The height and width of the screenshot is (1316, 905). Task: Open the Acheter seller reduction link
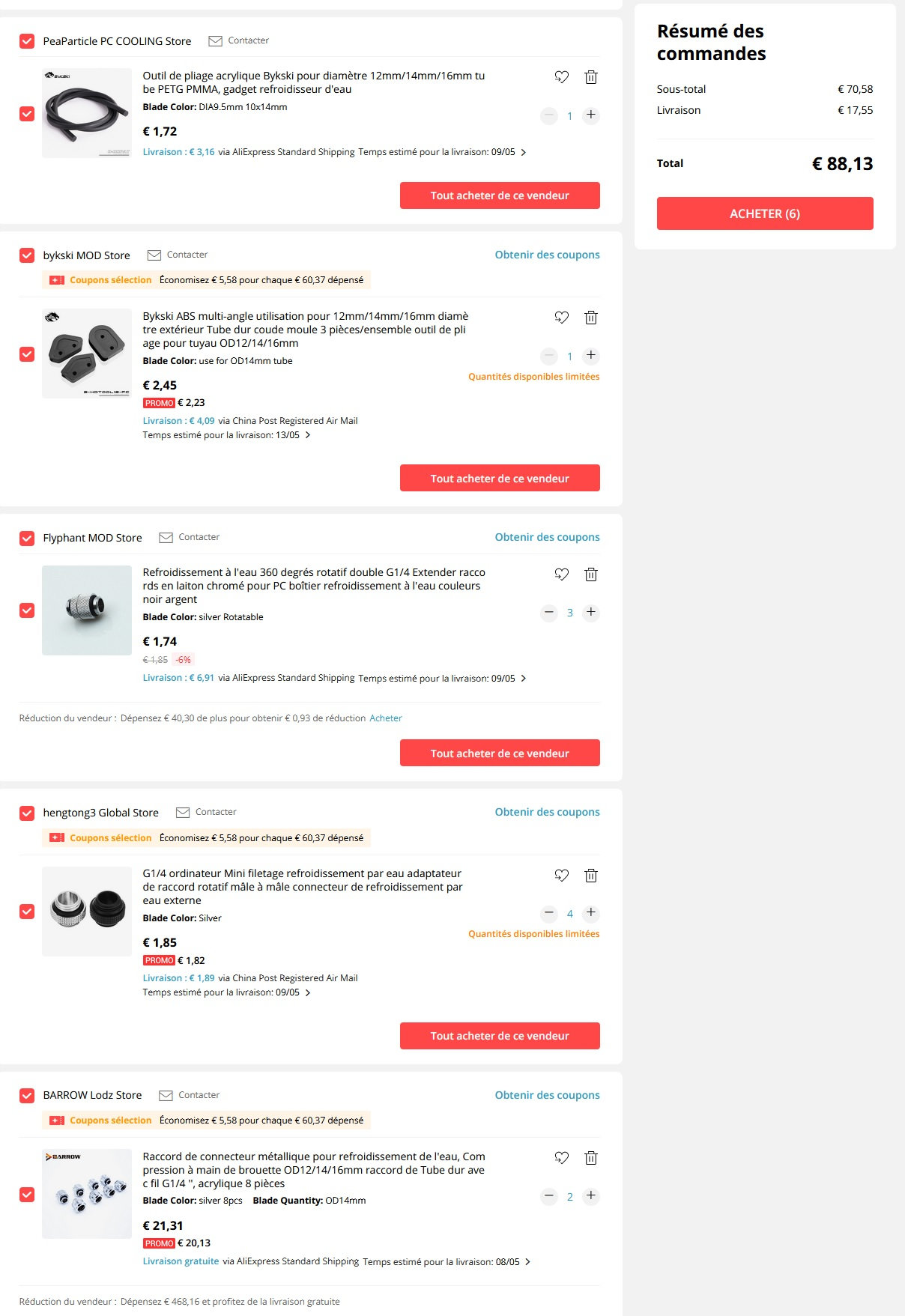[x=386, y=718]
